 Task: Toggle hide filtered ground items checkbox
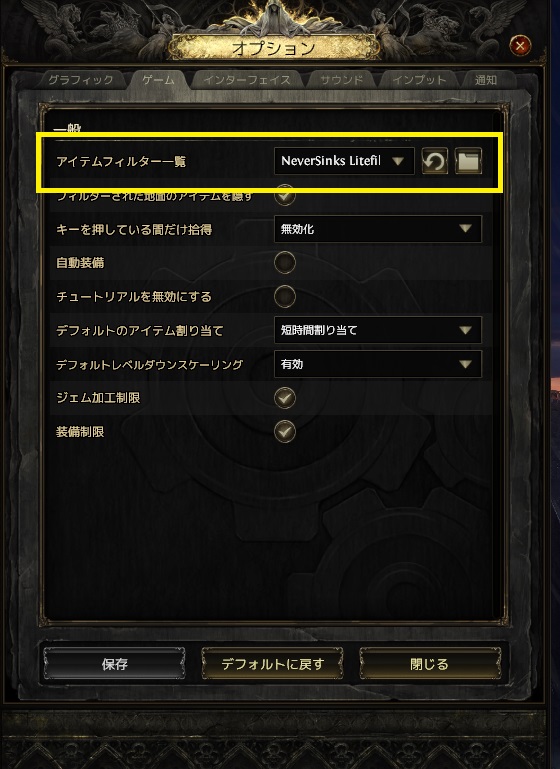tap(285, 195)
